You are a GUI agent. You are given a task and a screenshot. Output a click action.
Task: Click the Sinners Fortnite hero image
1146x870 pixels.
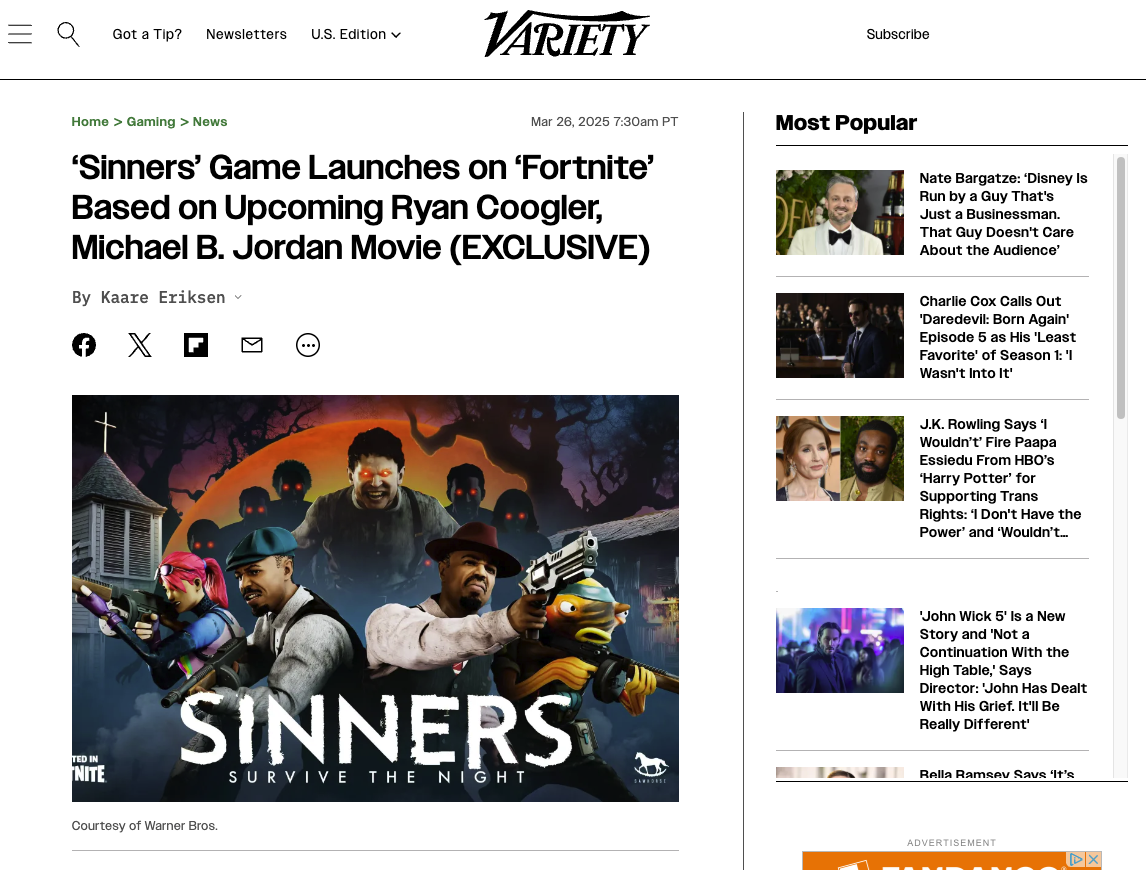375,598
